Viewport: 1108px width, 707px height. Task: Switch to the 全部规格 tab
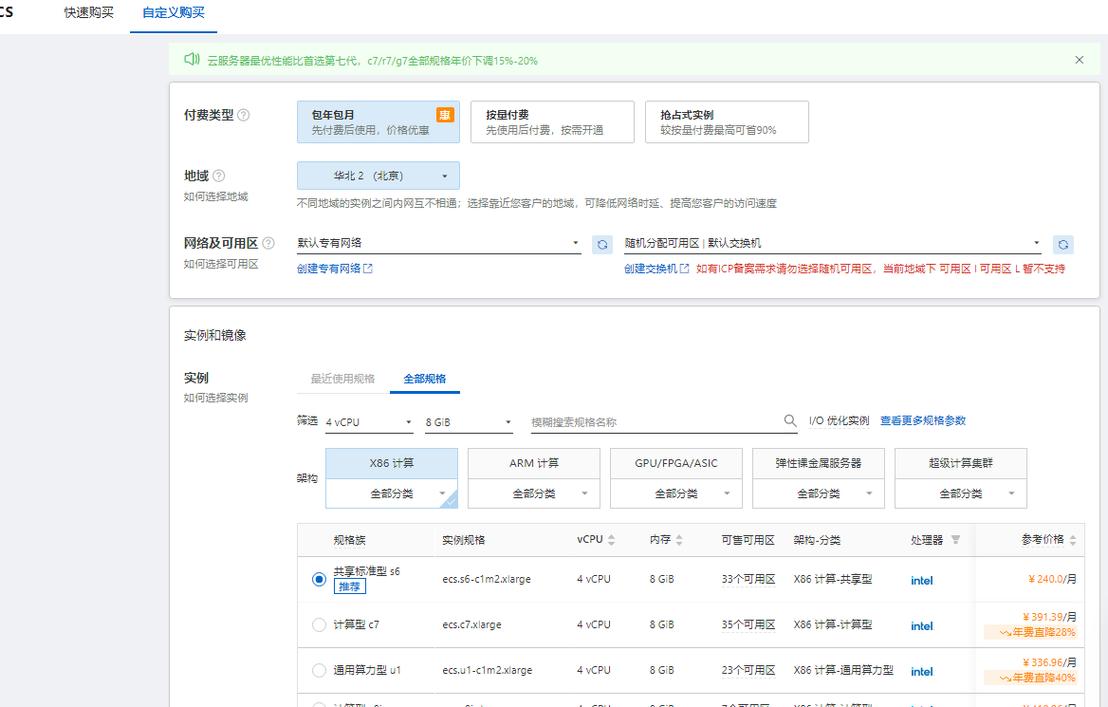click(425, 379)
